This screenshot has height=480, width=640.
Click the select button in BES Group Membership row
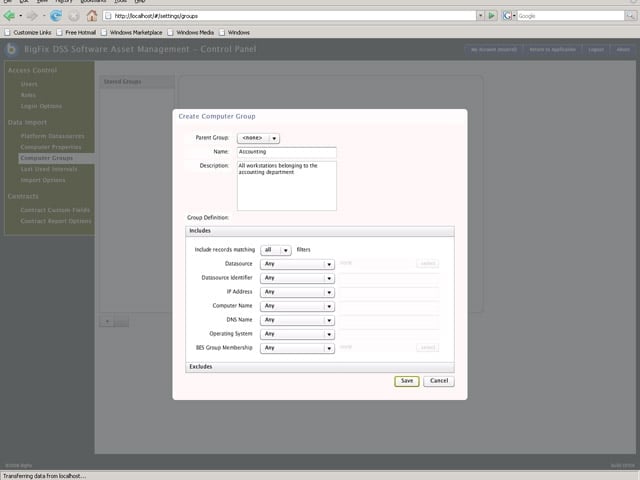(x=427, y=348)
